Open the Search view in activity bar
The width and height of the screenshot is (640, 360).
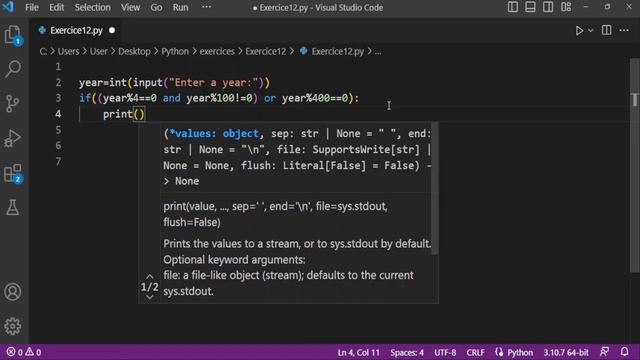pyautogui.click(x=13, y=69)
